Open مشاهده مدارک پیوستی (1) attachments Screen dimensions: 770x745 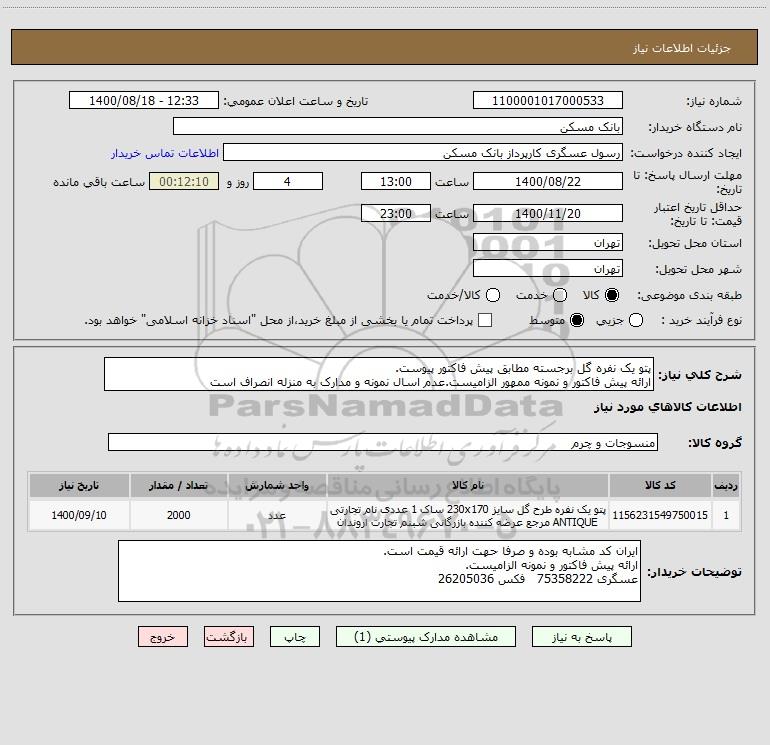coord(426,637)
